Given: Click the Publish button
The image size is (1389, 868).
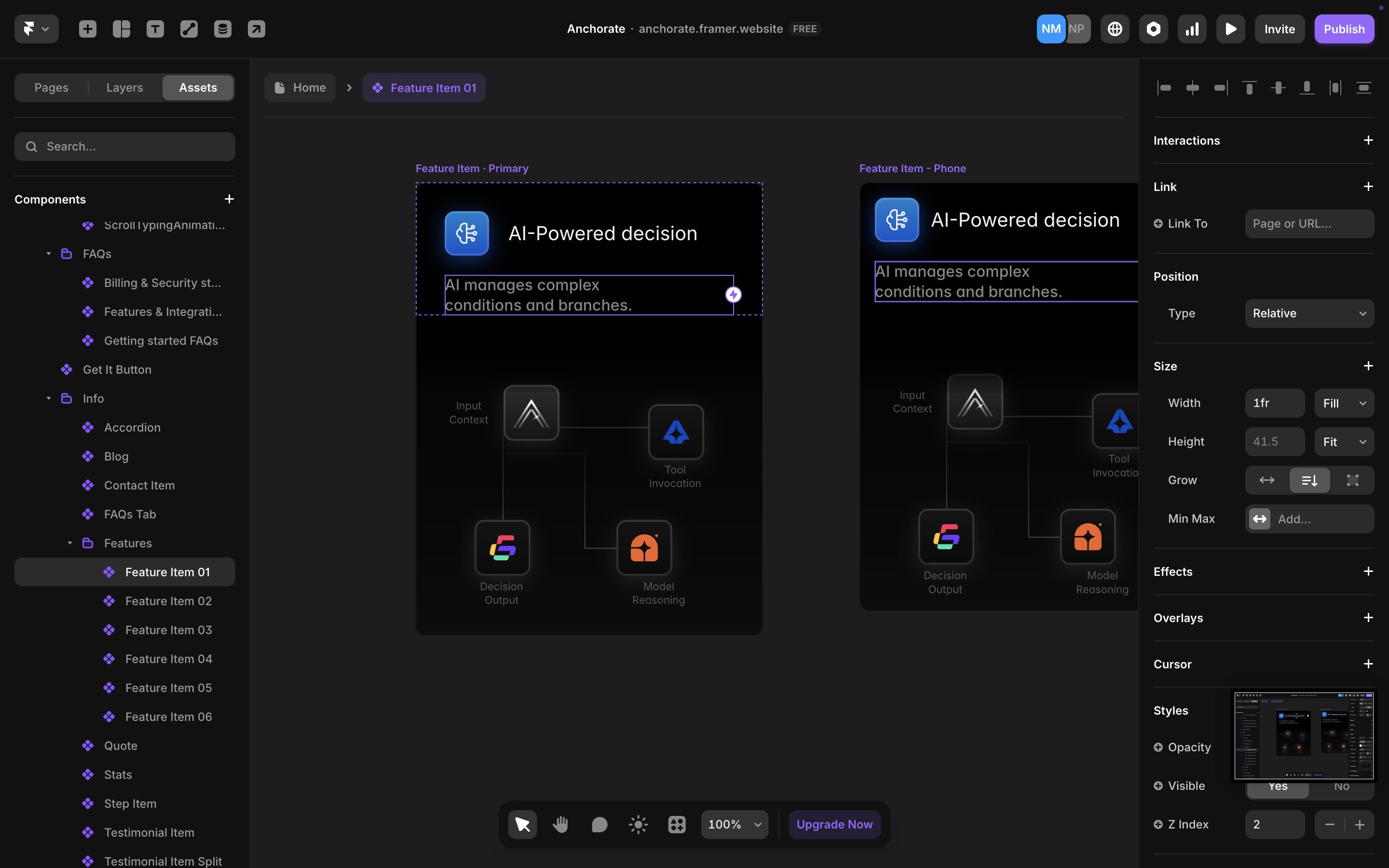Looking at the screenshot, I should [x=1344, y=29].
